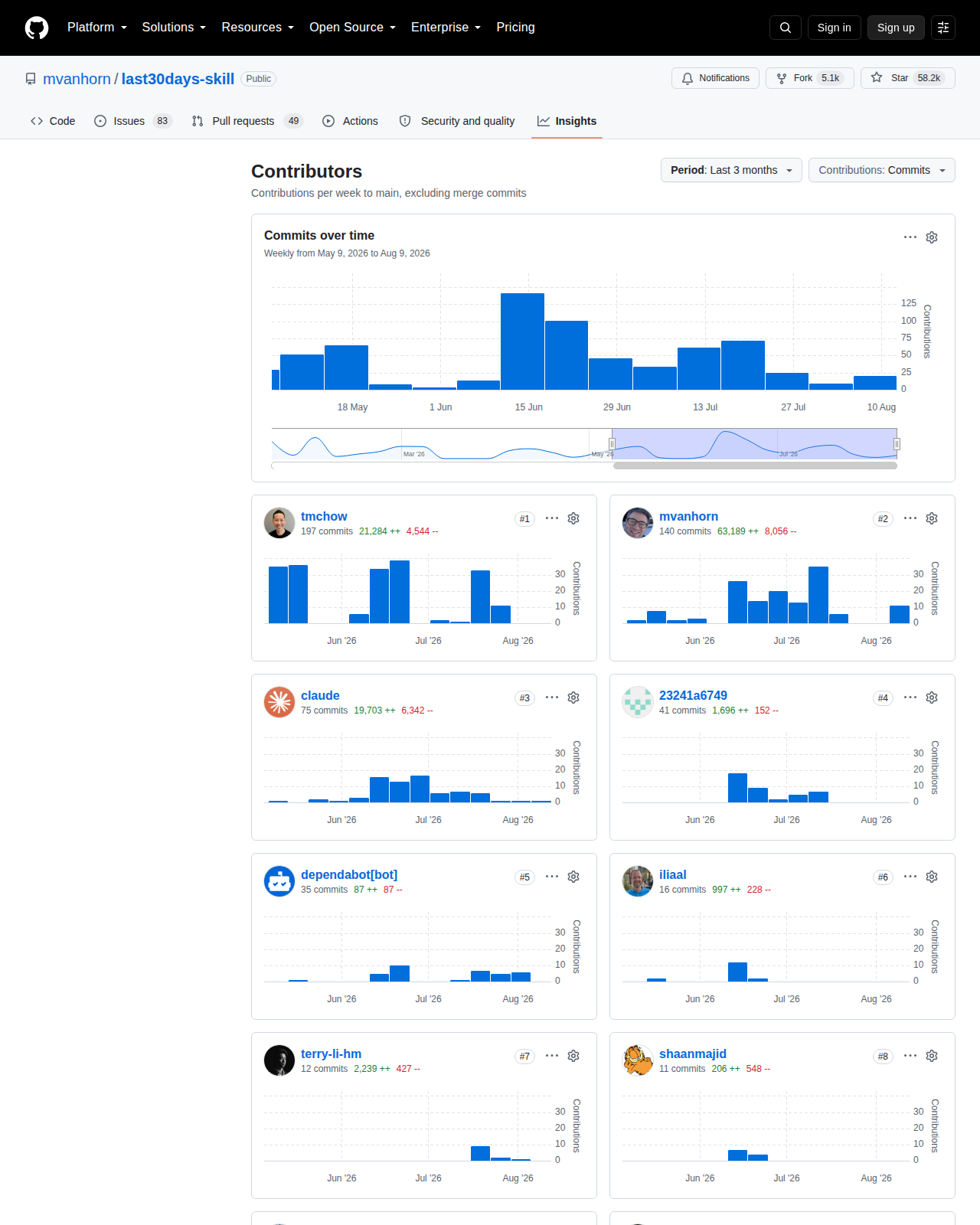
Task: Open the appearance settings icon beside Sign up
Action: (943, 28)
